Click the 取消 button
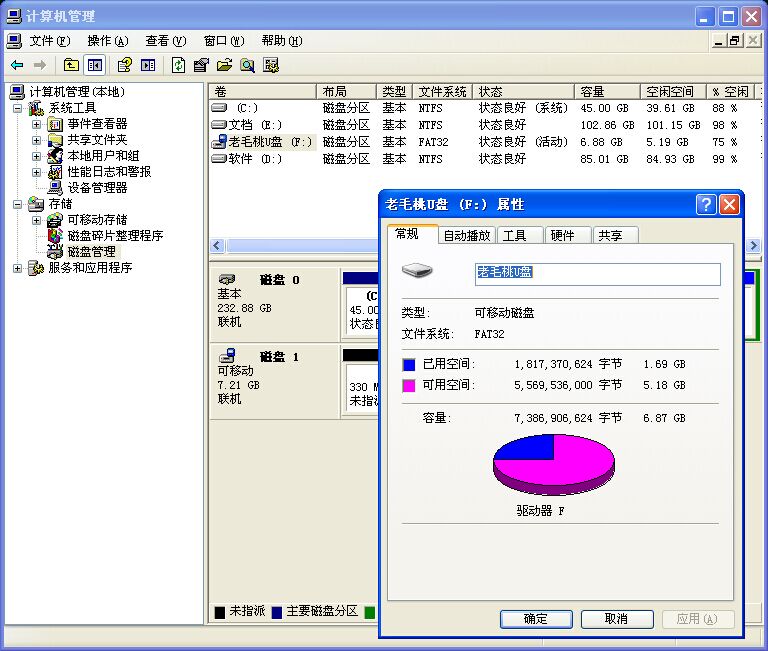 click(616, 619)
